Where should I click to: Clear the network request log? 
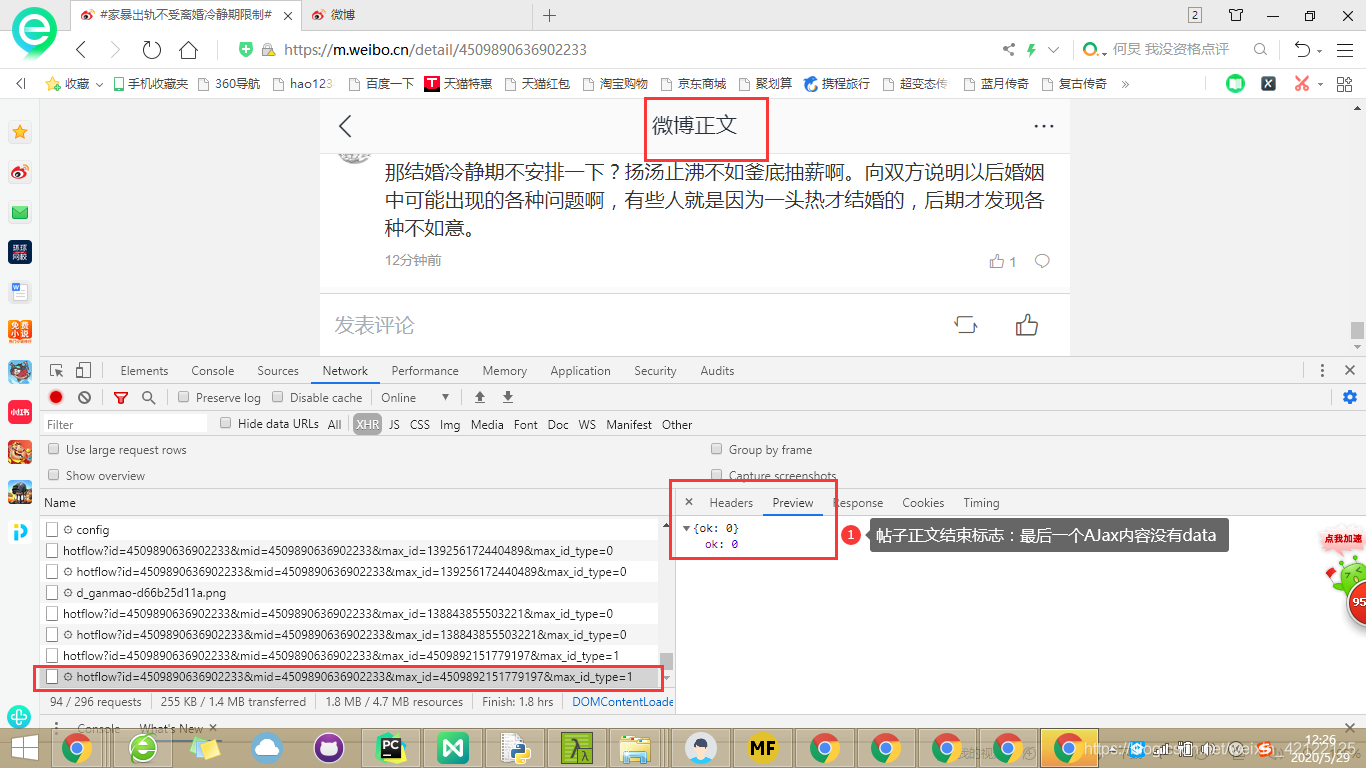pyautogui.click(x=84, y=397)
